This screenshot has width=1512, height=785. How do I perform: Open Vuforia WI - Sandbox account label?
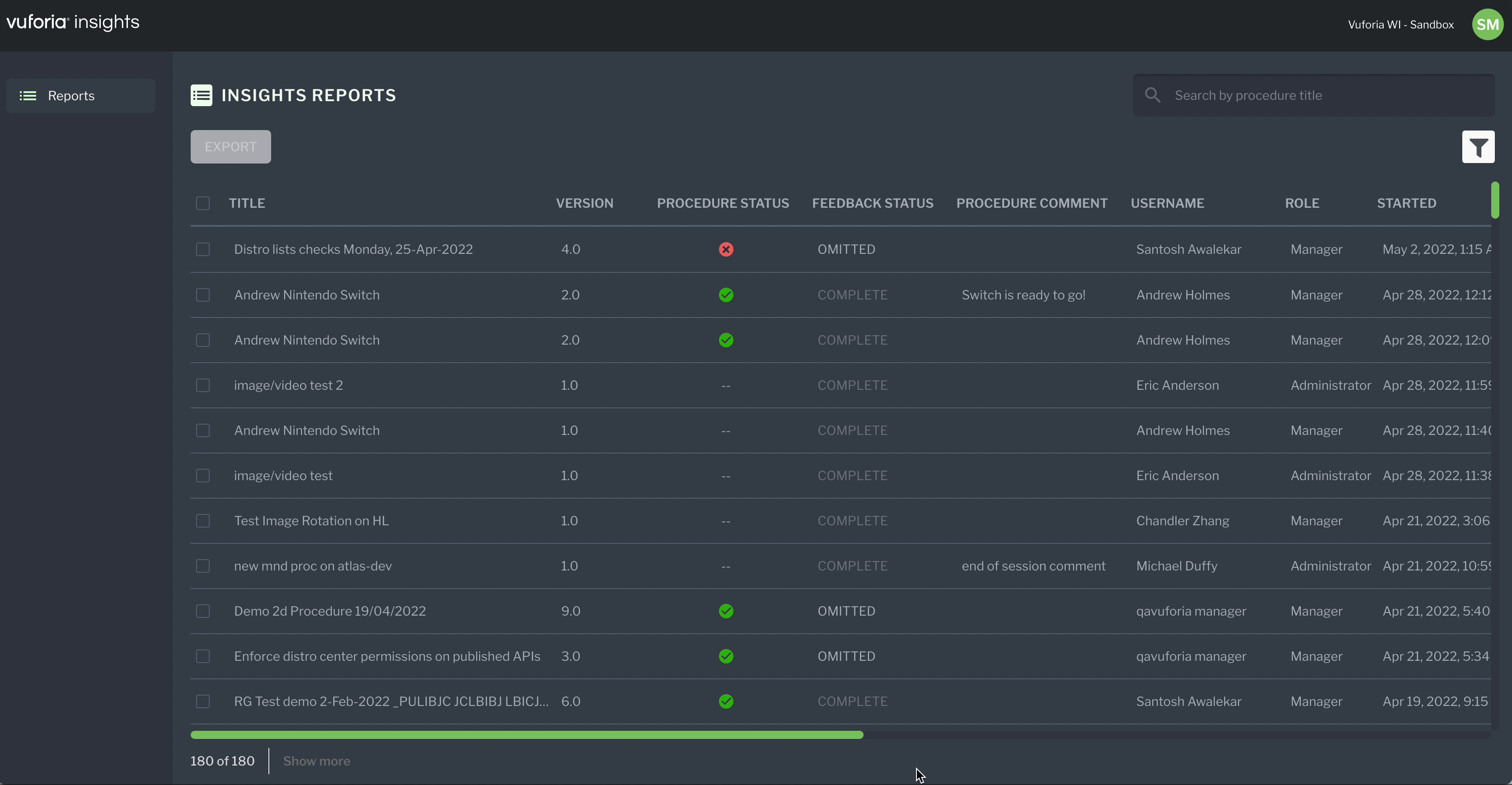pos(1400,25)
